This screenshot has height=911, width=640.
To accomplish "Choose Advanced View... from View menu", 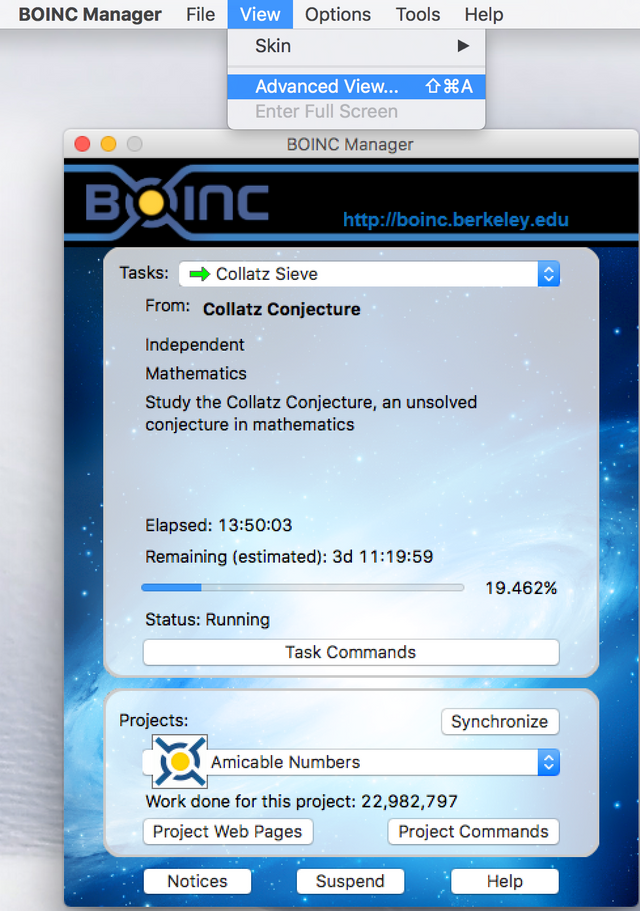I will click(356, 87).
